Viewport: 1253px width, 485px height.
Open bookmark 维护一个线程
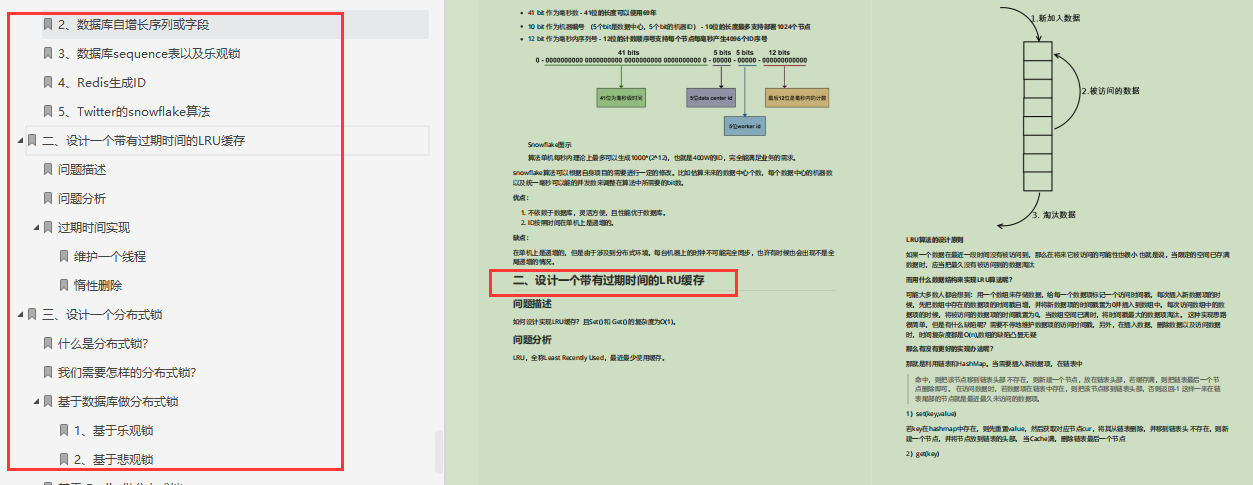tap(110, 256)
